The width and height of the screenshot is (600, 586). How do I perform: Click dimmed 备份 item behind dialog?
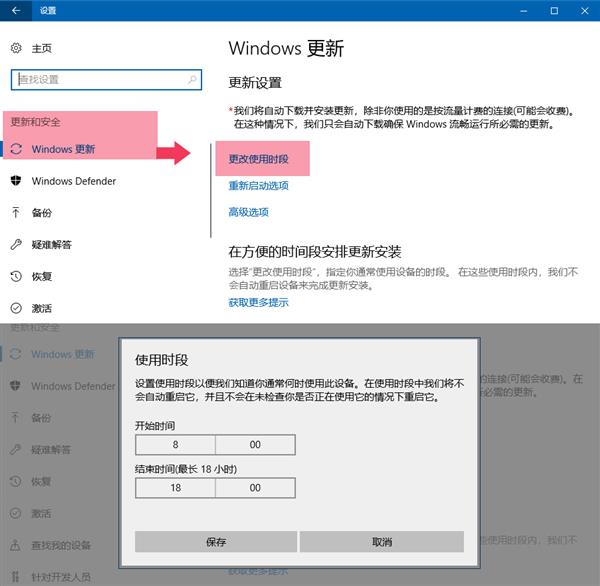coord(41,418)
